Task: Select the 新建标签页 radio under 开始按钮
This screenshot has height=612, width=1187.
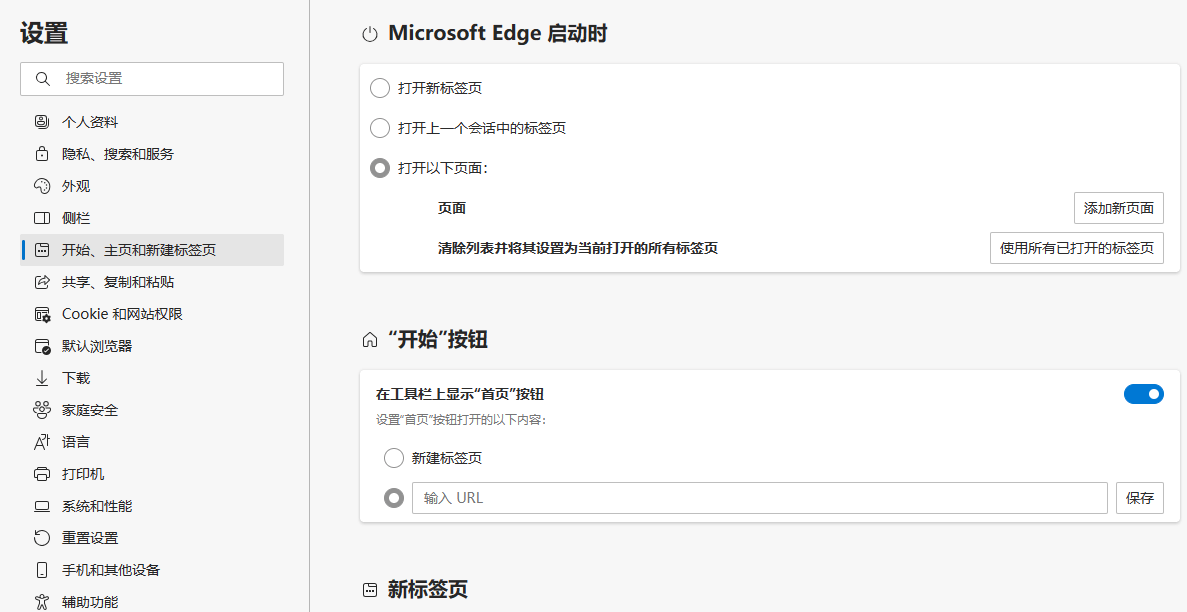Action: coord(394,457)
